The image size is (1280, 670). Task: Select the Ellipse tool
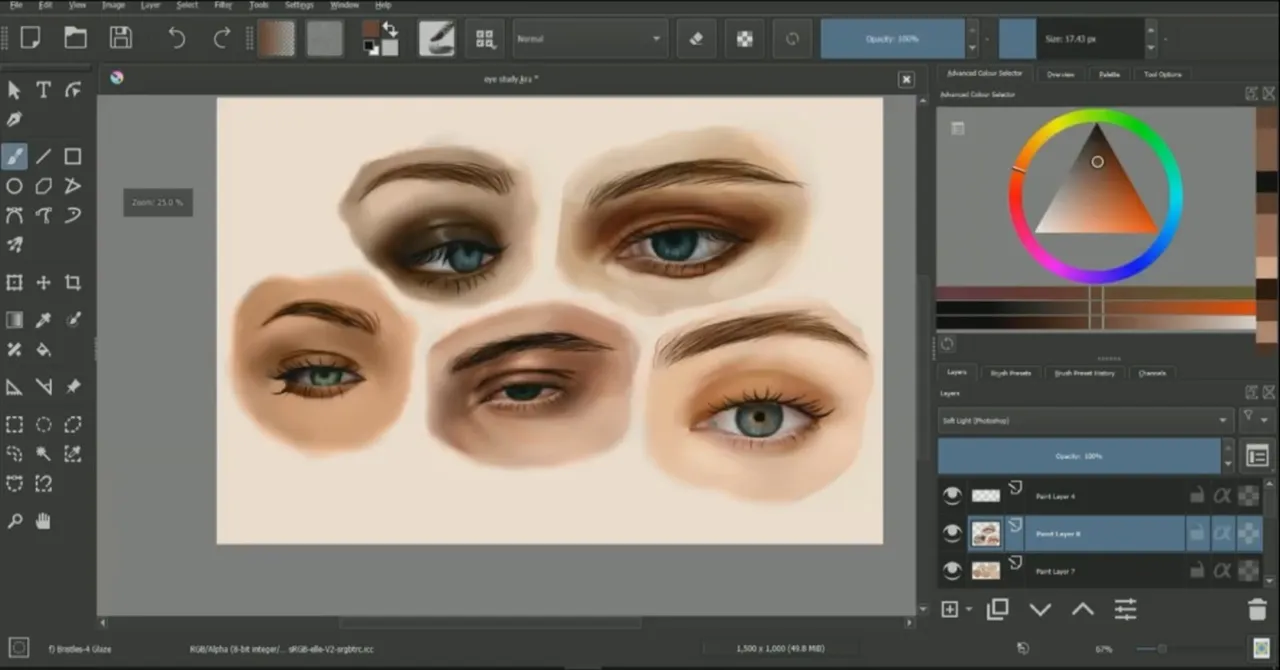pyautogui.click(x=14, y=186)
